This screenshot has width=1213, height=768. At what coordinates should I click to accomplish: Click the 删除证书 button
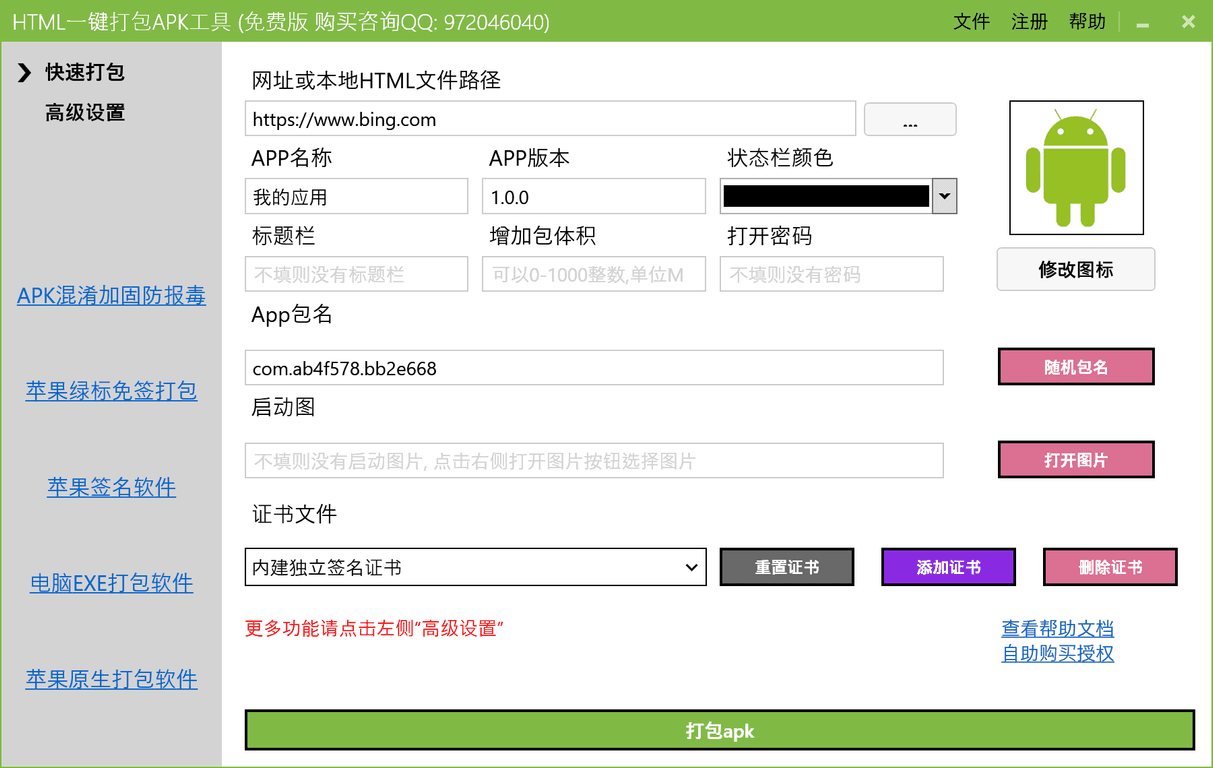(1109, 566)
